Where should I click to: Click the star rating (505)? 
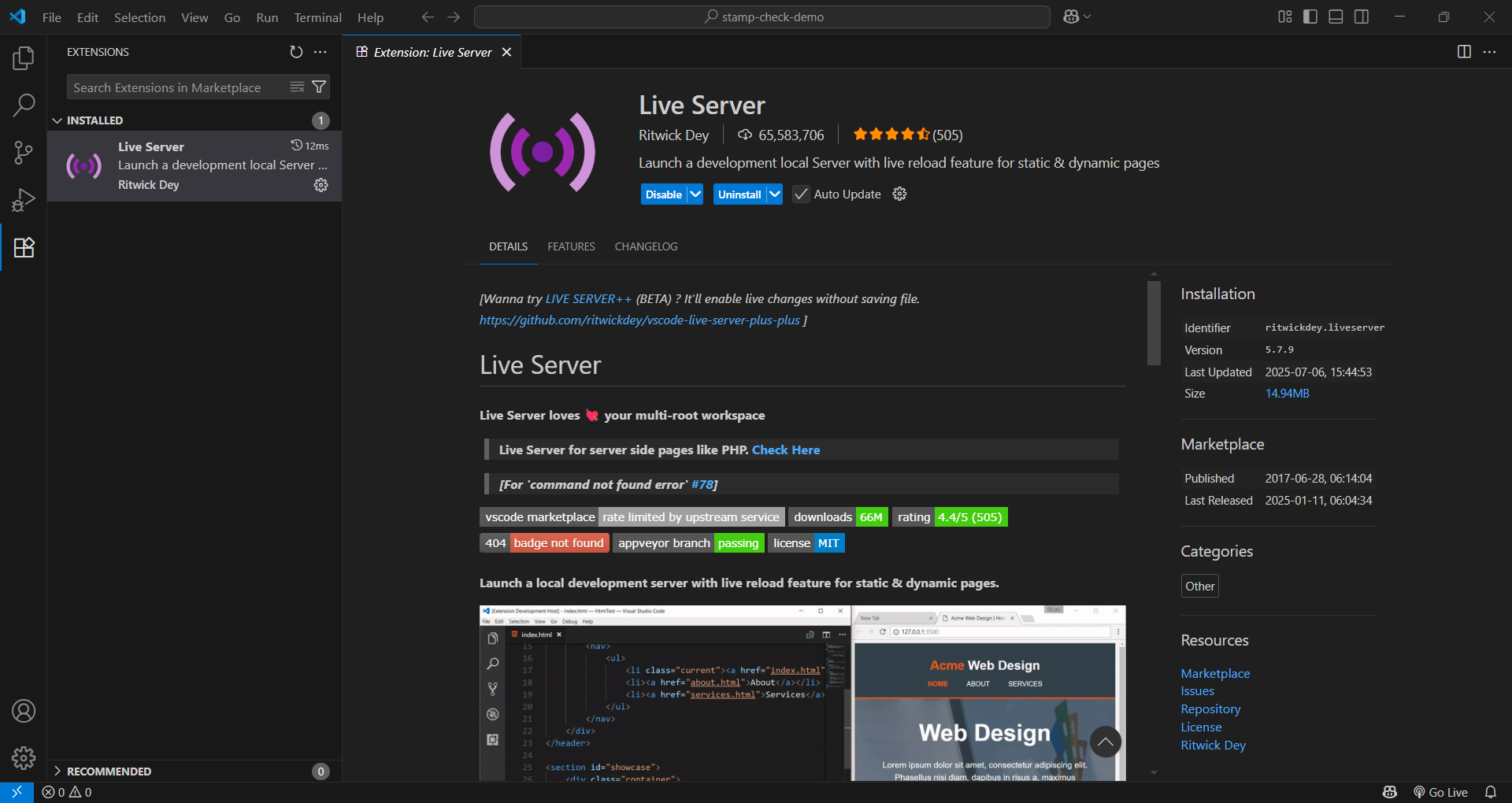point(907,135)
